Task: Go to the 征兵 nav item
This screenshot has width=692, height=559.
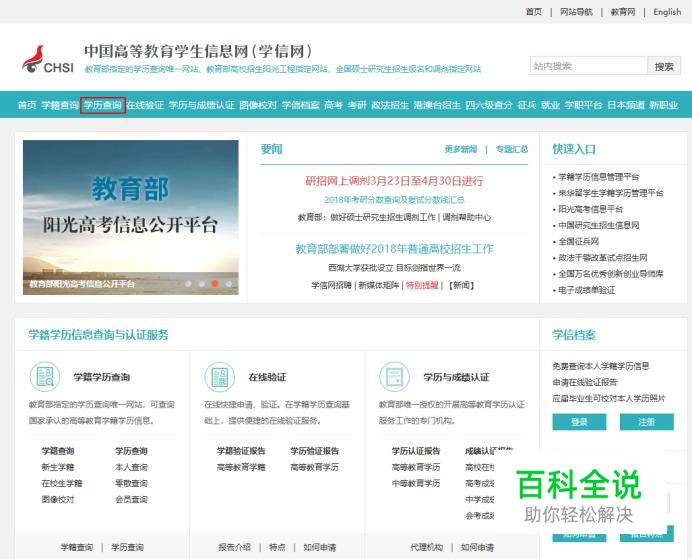Action: point(527,105)
